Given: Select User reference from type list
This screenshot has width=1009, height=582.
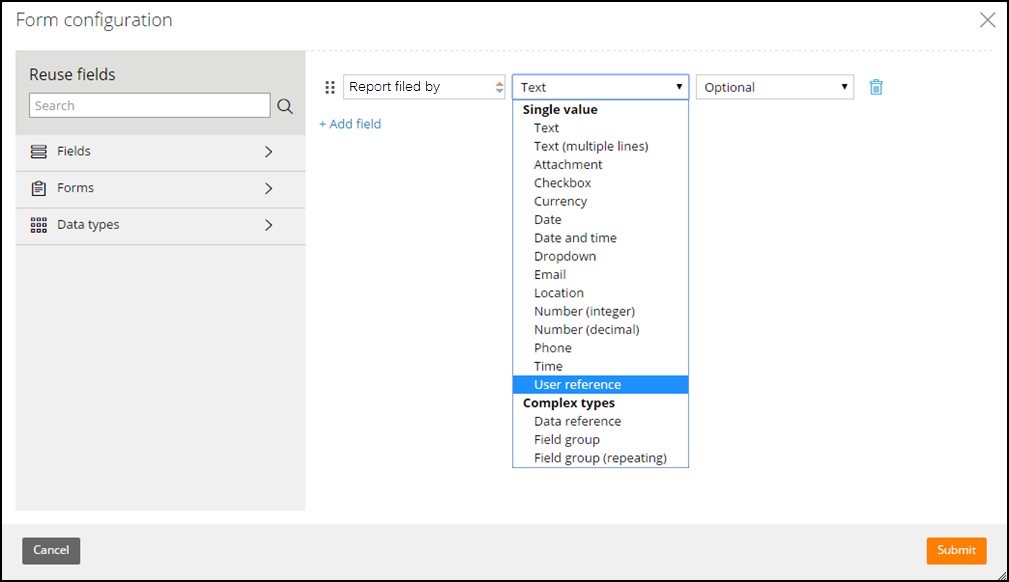Looking at the screenshot, I should pyautogui.click(x=600, y=384).
